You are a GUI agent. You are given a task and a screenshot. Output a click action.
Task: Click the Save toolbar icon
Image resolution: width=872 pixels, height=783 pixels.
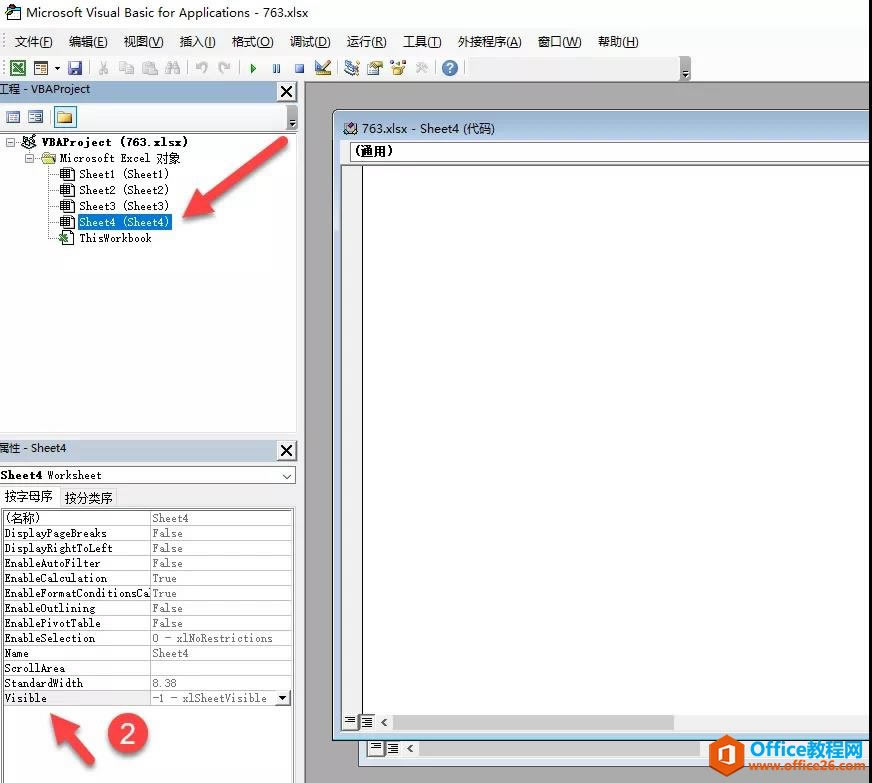tap(75, 68)
